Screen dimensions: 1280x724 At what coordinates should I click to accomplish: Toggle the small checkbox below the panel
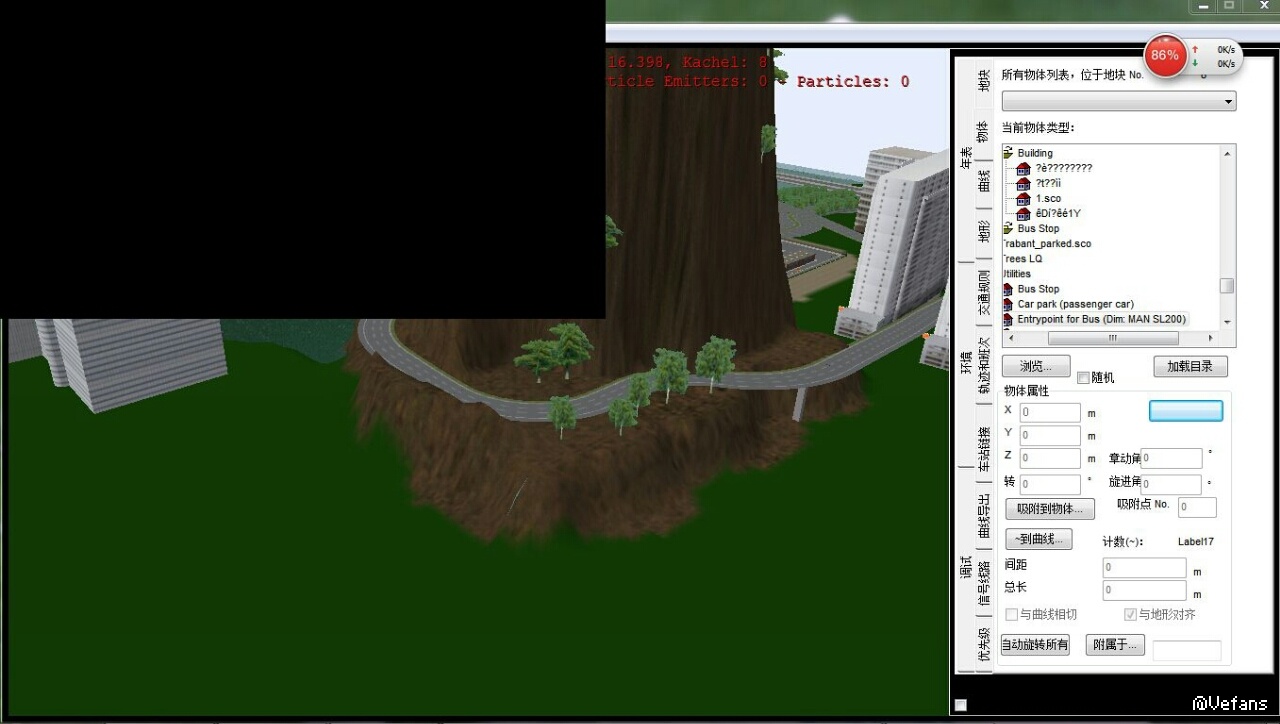[x=961, y=705]
